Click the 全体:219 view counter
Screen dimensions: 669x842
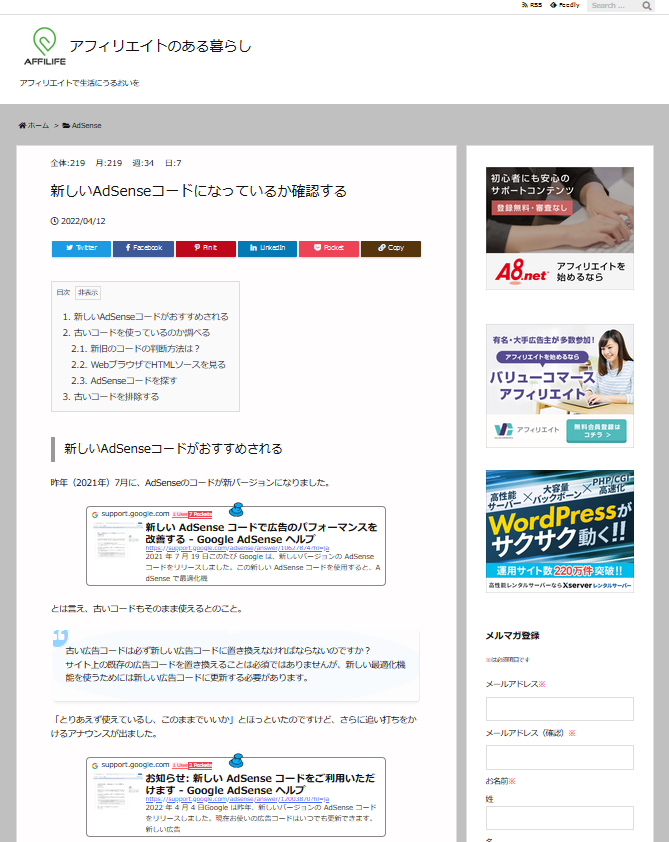pos(68,163)
